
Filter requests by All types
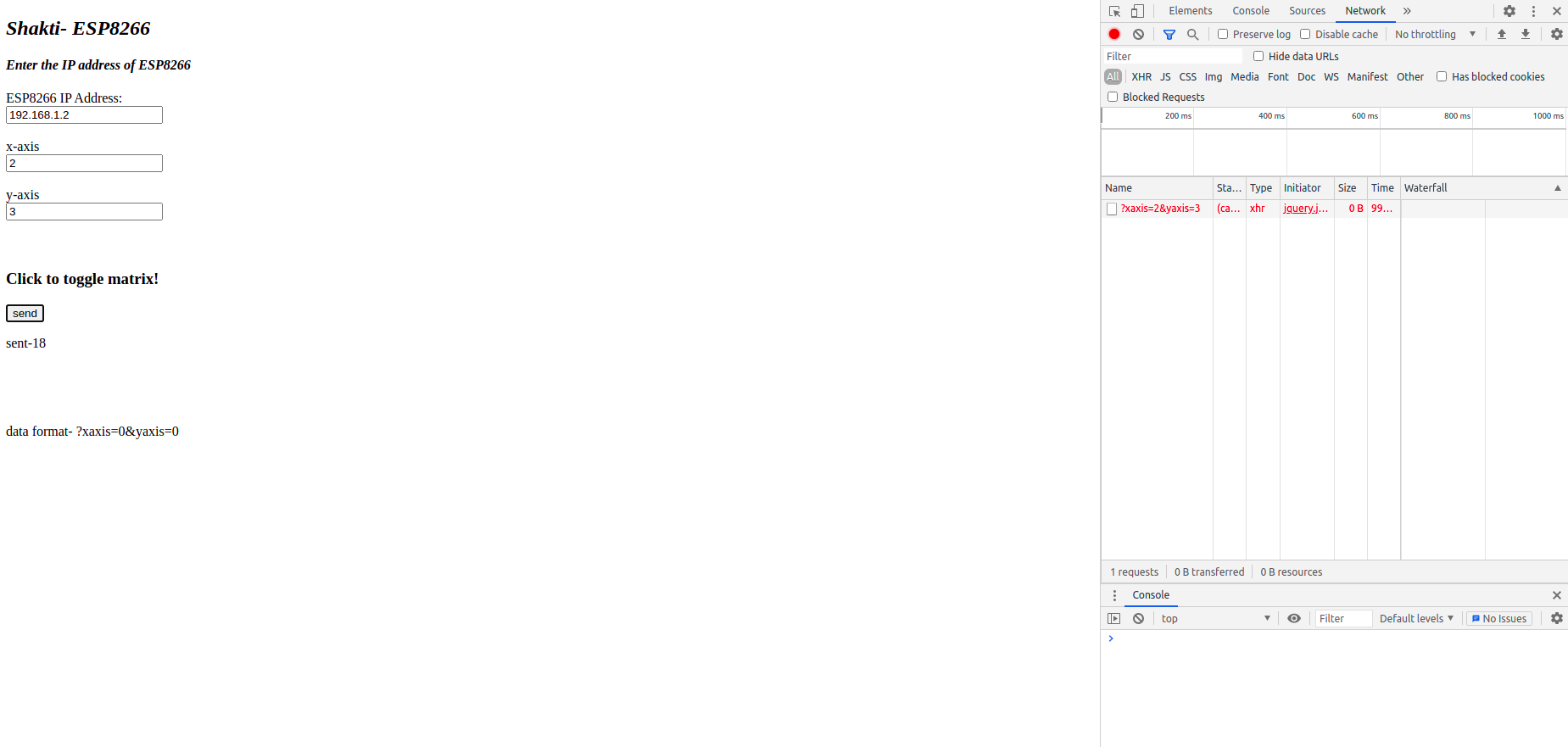point(1113,76)
